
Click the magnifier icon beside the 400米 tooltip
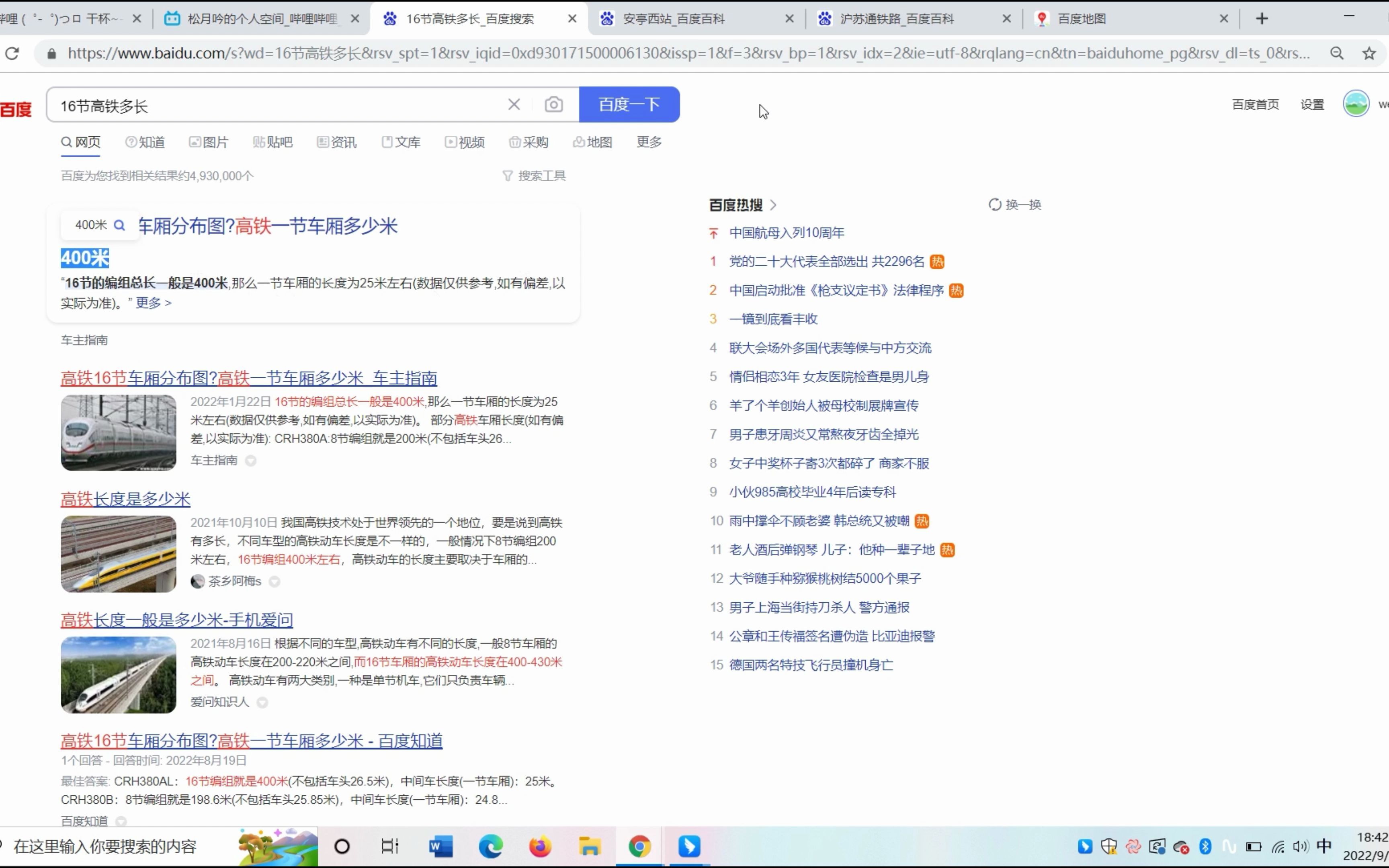(x=119, y=225)
